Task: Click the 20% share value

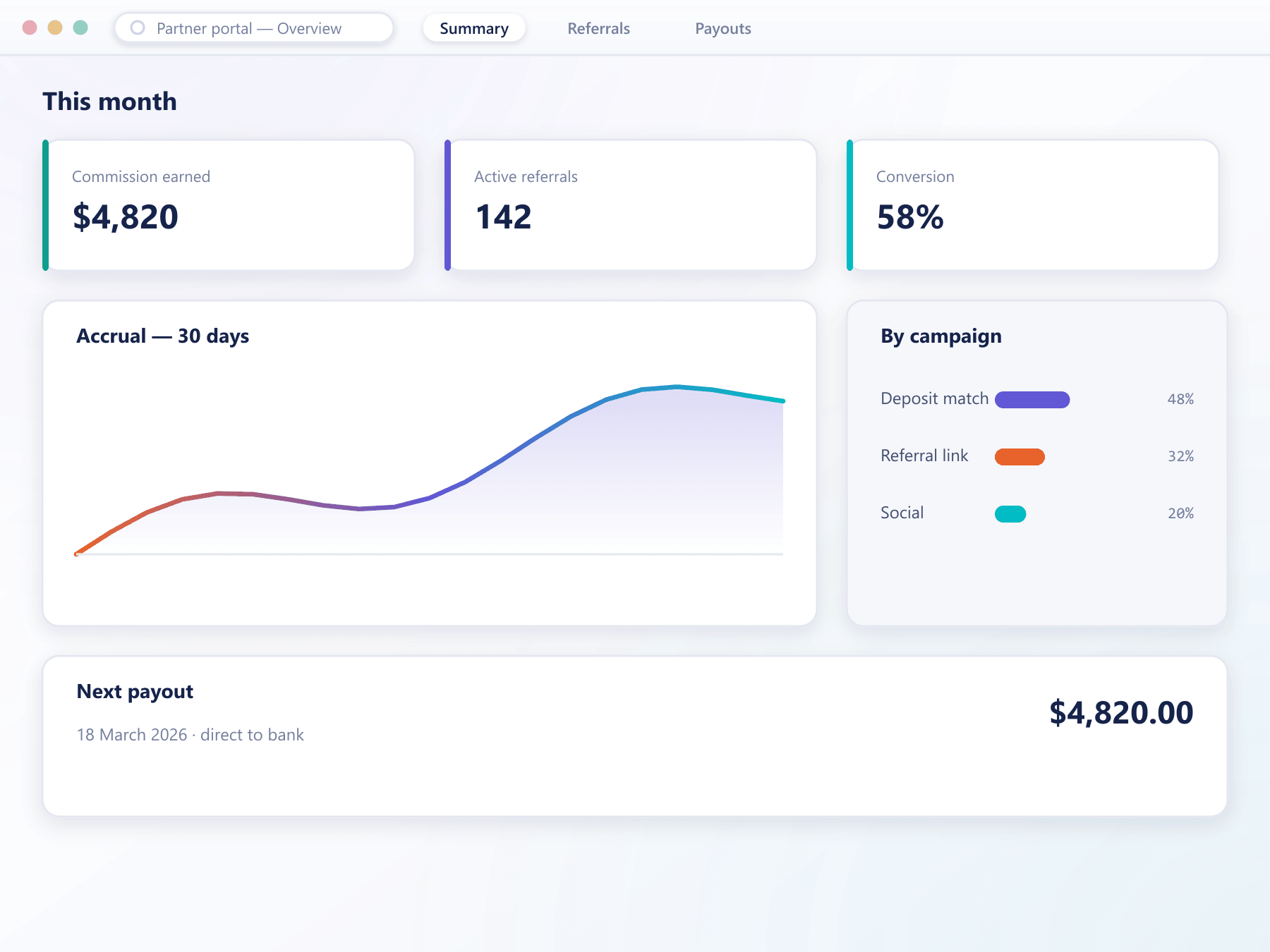Action: (1180, 513)
